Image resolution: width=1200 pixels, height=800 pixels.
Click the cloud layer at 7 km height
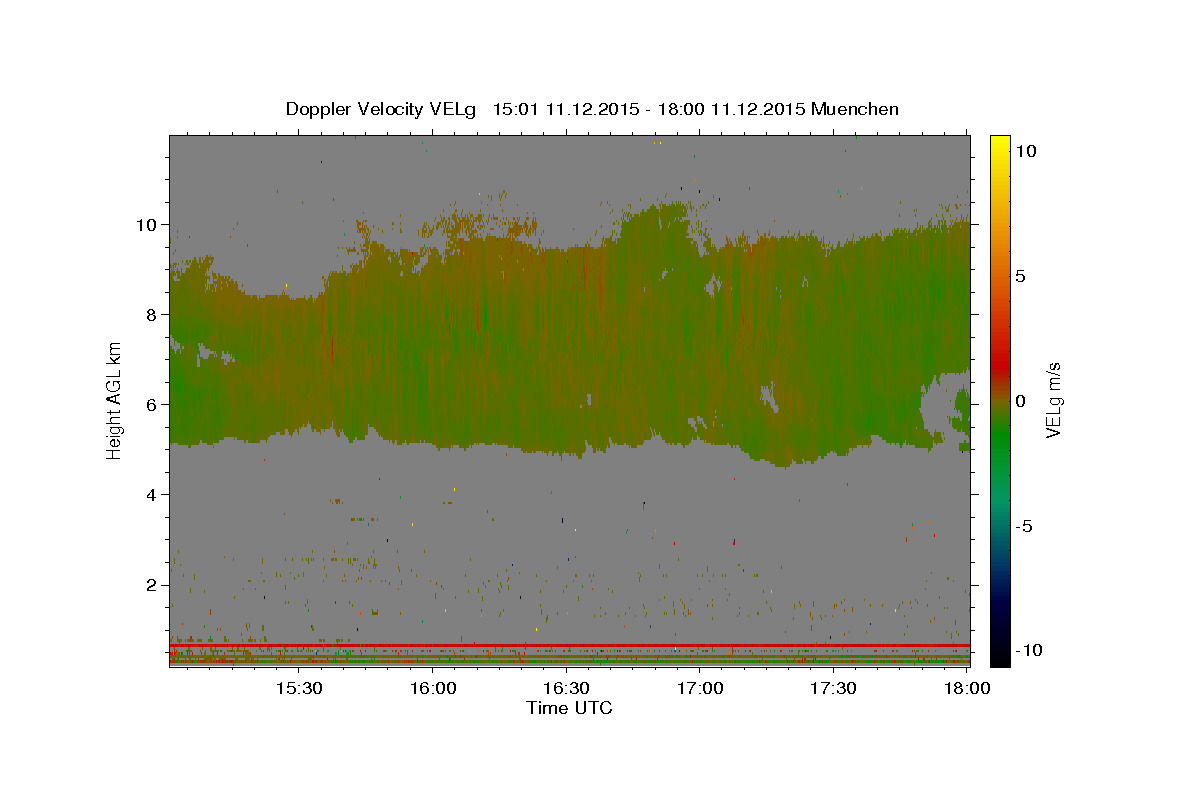[x=569, y=359]
